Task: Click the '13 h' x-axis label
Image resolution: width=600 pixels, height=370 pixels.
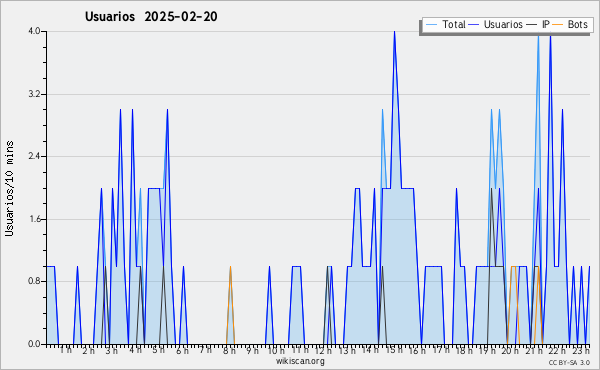Action: click(347, 351)
